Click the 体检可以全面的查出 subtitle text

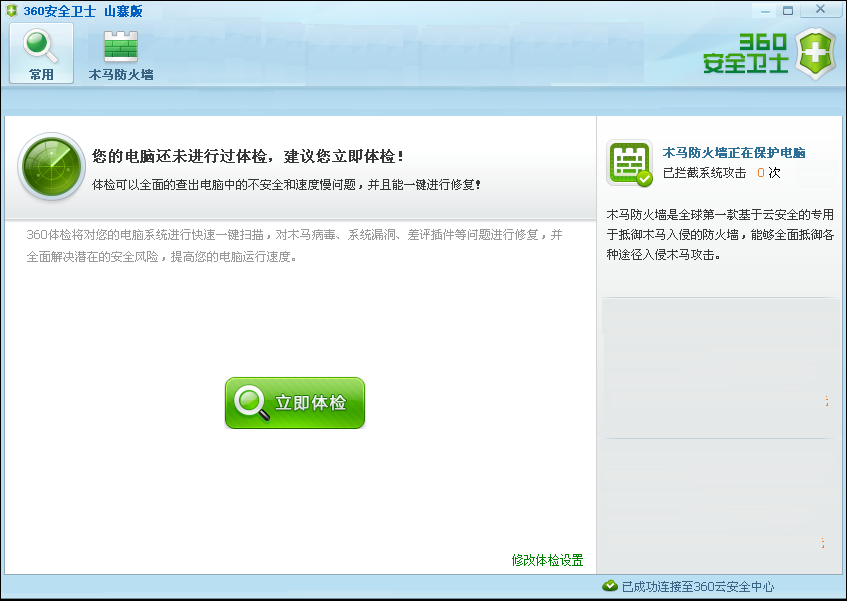point(286,185)
